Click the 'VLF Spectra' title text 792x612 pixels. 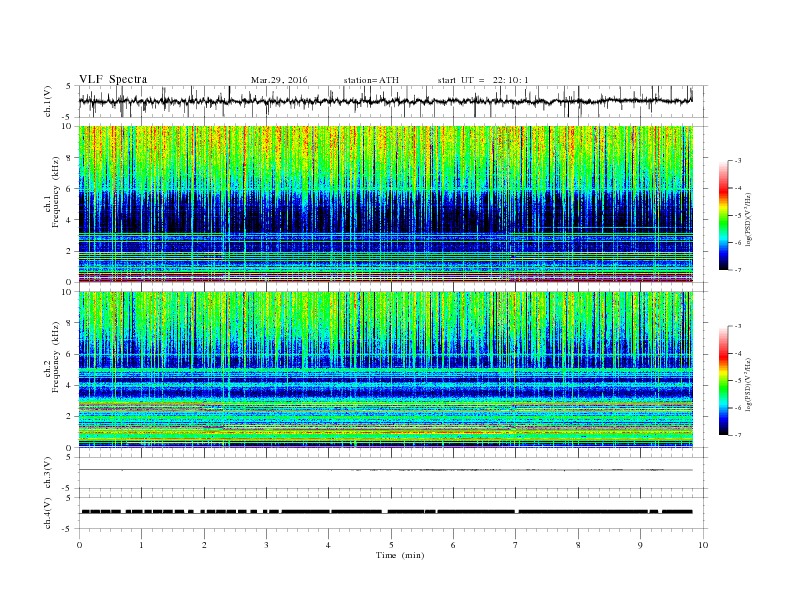113,79
